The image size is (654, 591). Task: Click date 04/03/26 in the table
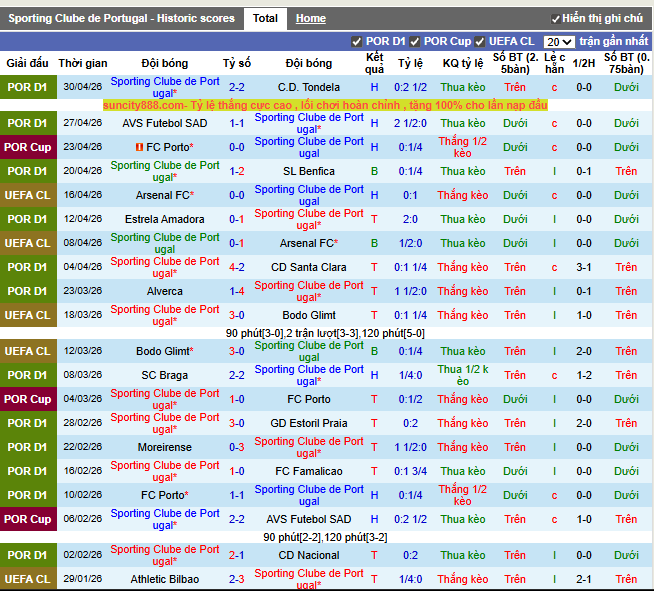pos(83,399)
